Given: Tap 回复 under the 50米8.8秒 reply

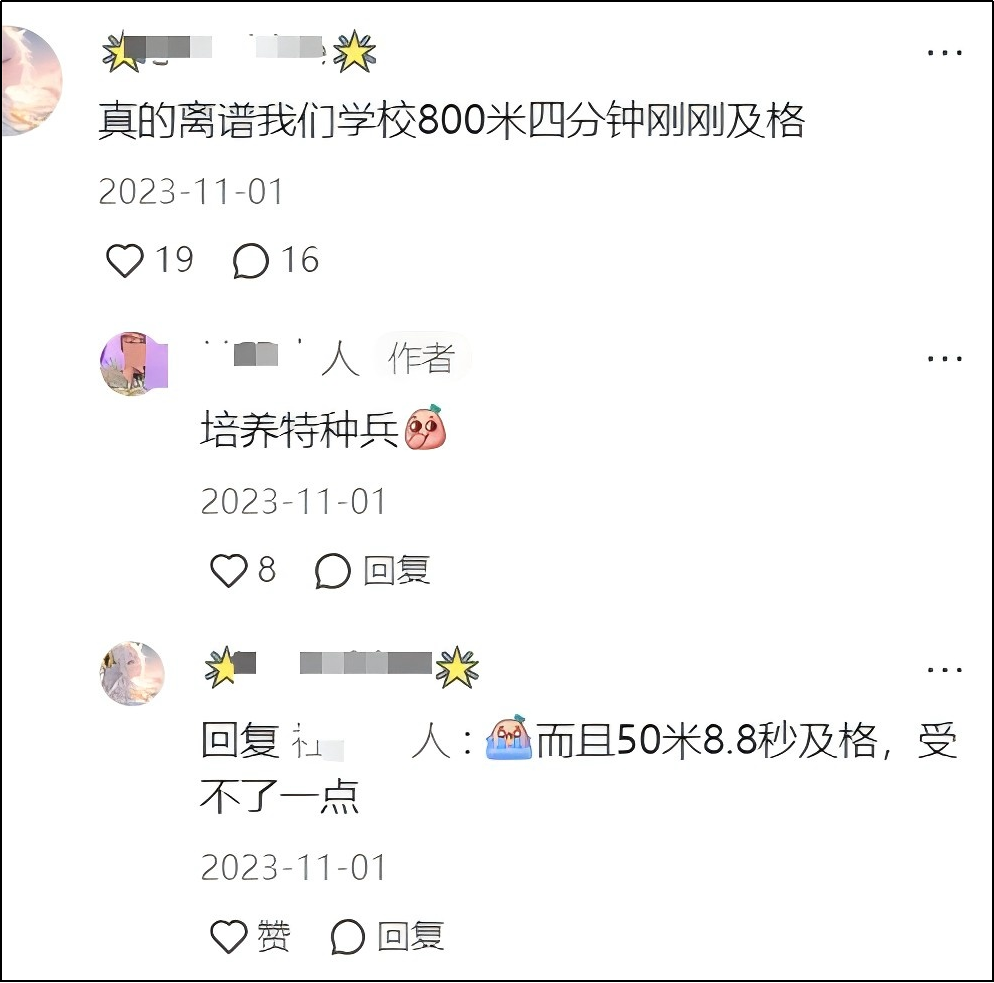Looking at the screenshot, I should tap(411, 936).
